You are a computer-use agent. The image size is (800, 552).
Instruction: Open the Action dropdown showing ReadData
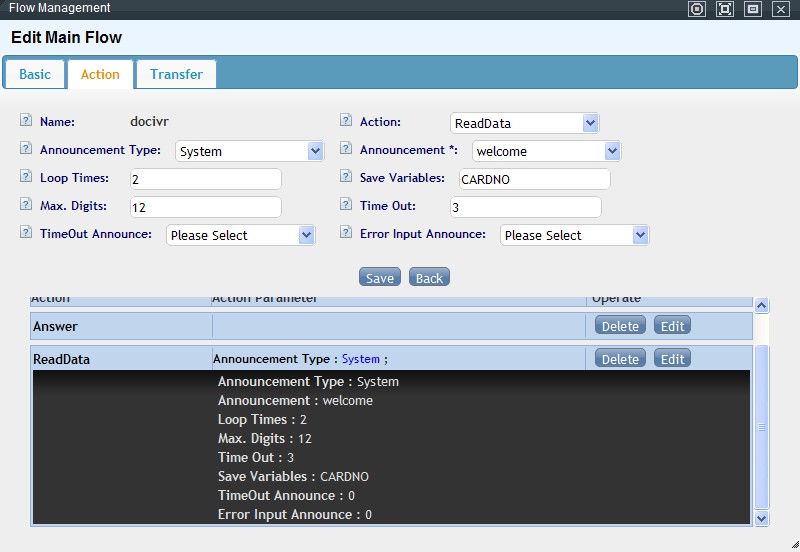coord(524,123)
